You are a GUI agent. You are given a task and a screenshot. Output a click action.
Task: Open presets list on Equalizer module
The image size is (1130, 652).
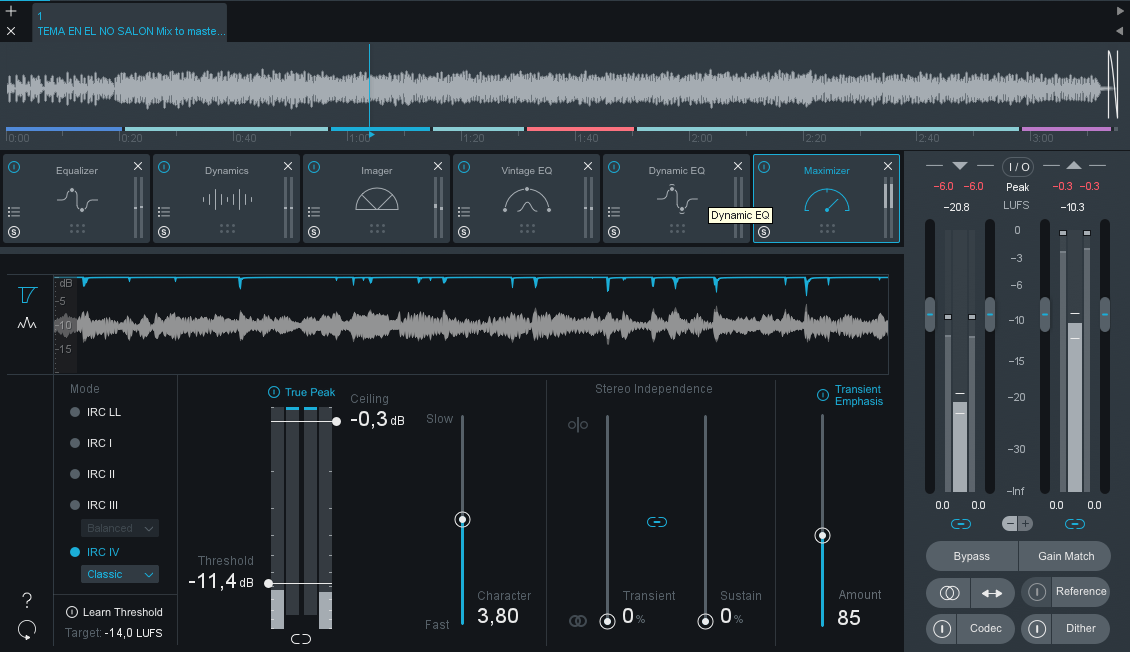pos(14,212)
